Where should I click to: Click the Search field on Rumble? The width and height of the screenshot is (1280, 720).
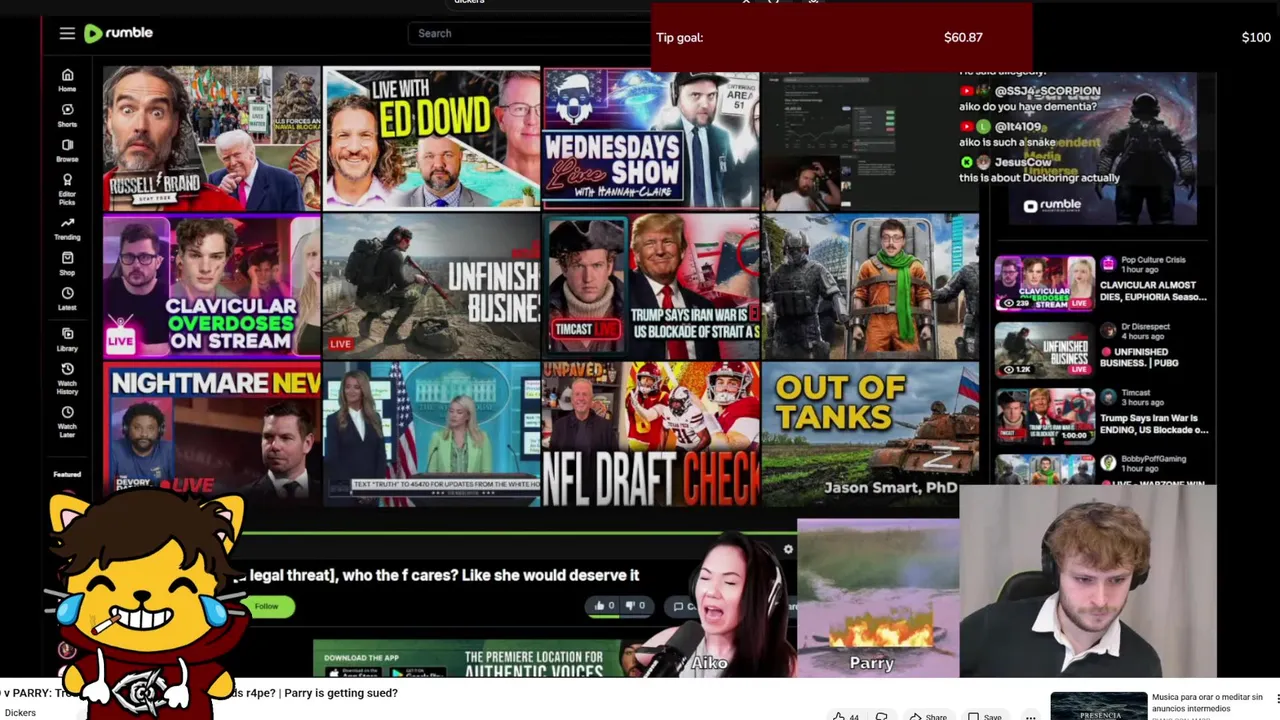coord(530,33)
